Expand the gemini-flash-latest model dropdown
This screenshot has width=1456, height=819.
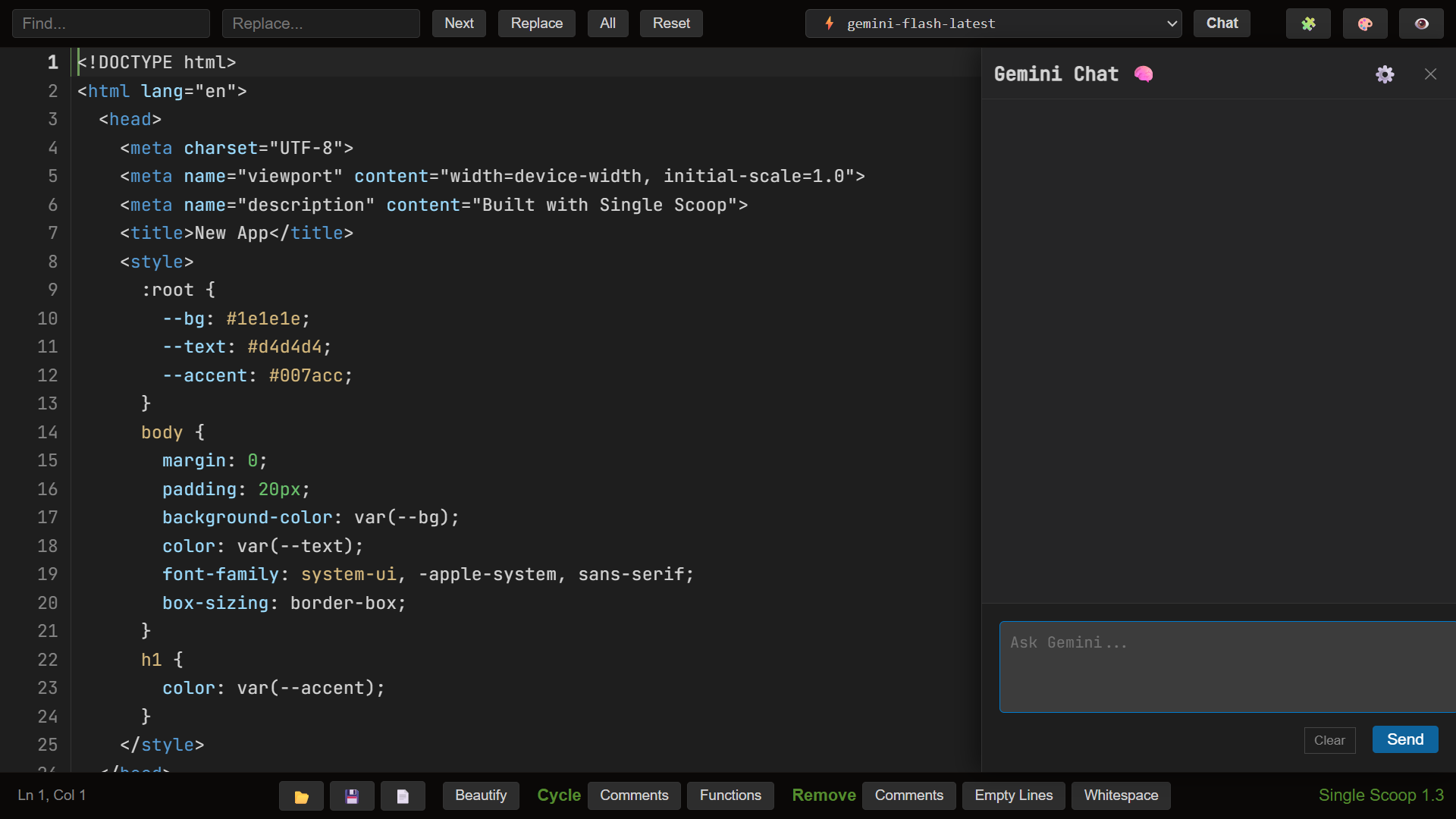pyautogui.click(x=993, y=24)
